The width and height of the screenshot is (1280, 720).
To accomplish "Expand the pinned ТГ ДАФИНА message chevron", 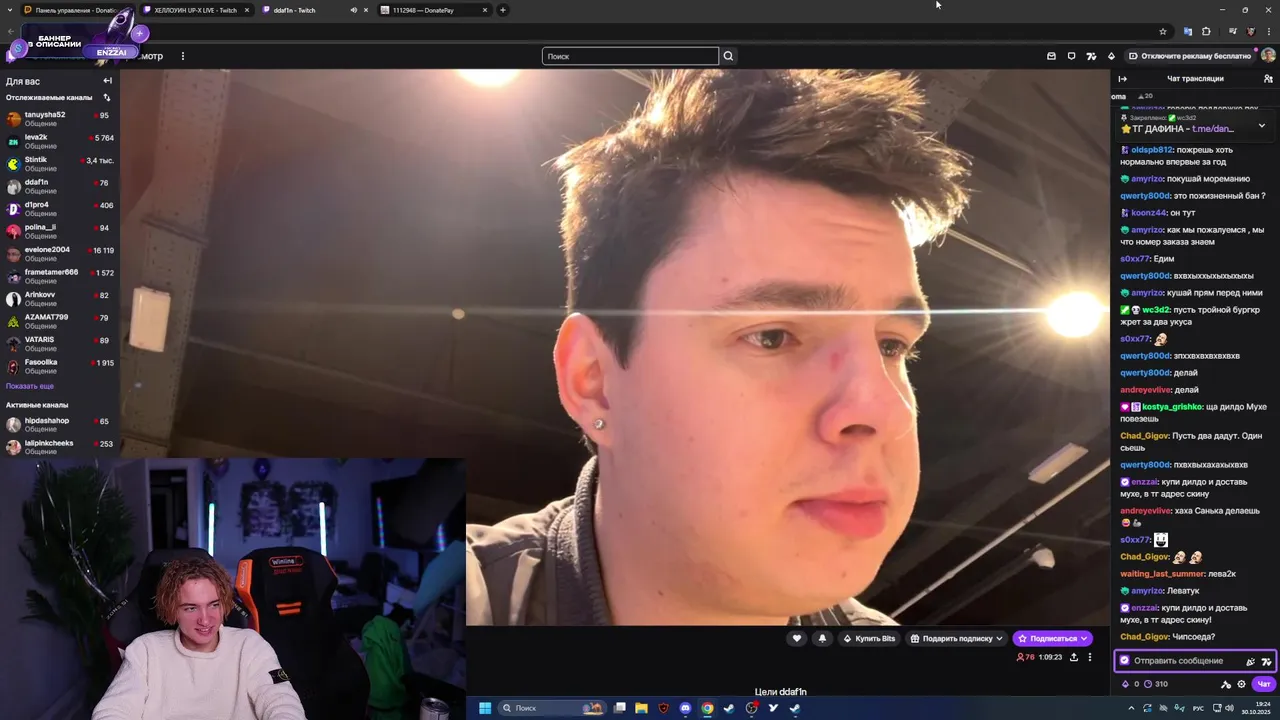I will [1261, 126].
